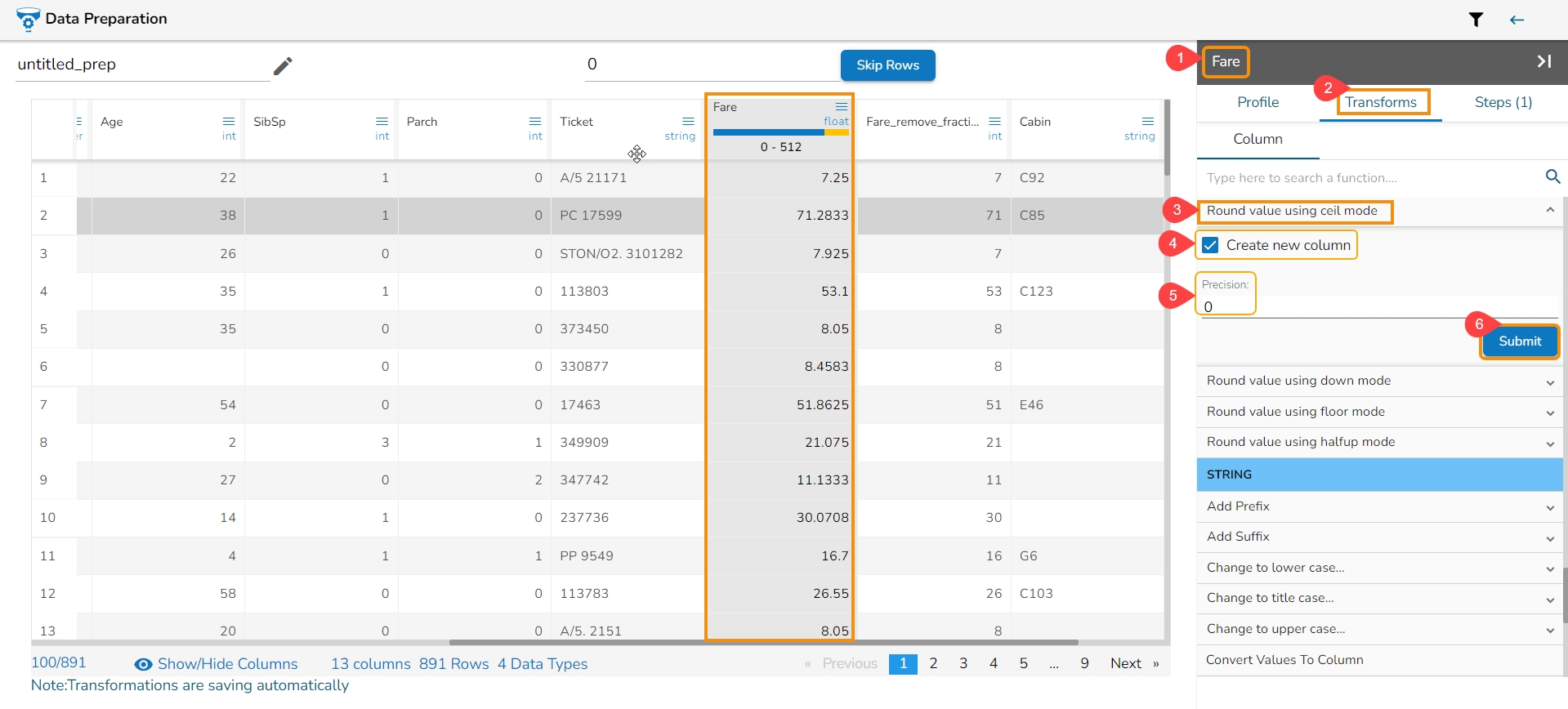
Task: Uncheck the Create new column checkbox
Action: click(1211, 245)
